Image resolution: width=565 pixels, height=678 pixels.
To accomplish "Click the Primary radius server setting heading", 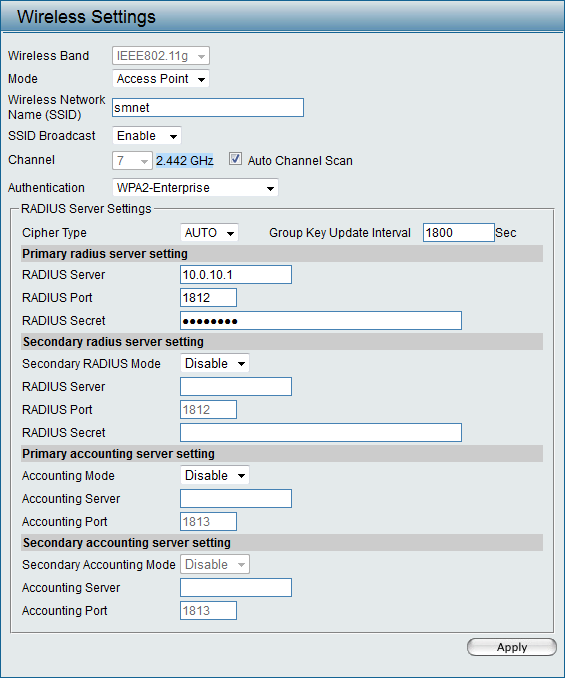I will [x=105, y=254].
